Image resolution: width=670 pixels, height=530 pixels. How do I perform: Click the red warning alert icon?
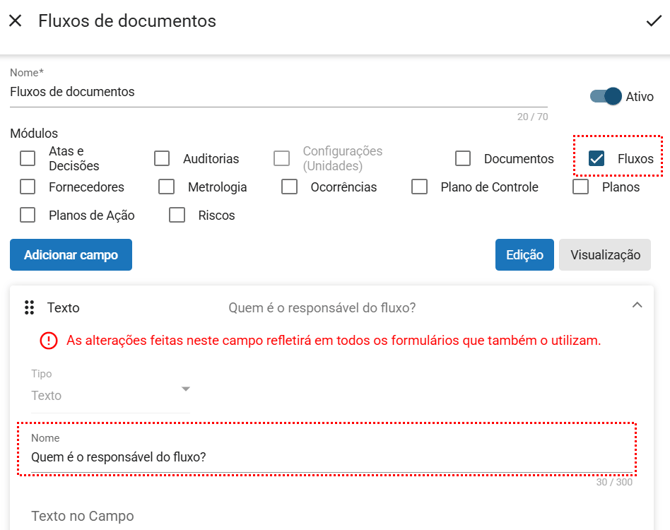49,340
